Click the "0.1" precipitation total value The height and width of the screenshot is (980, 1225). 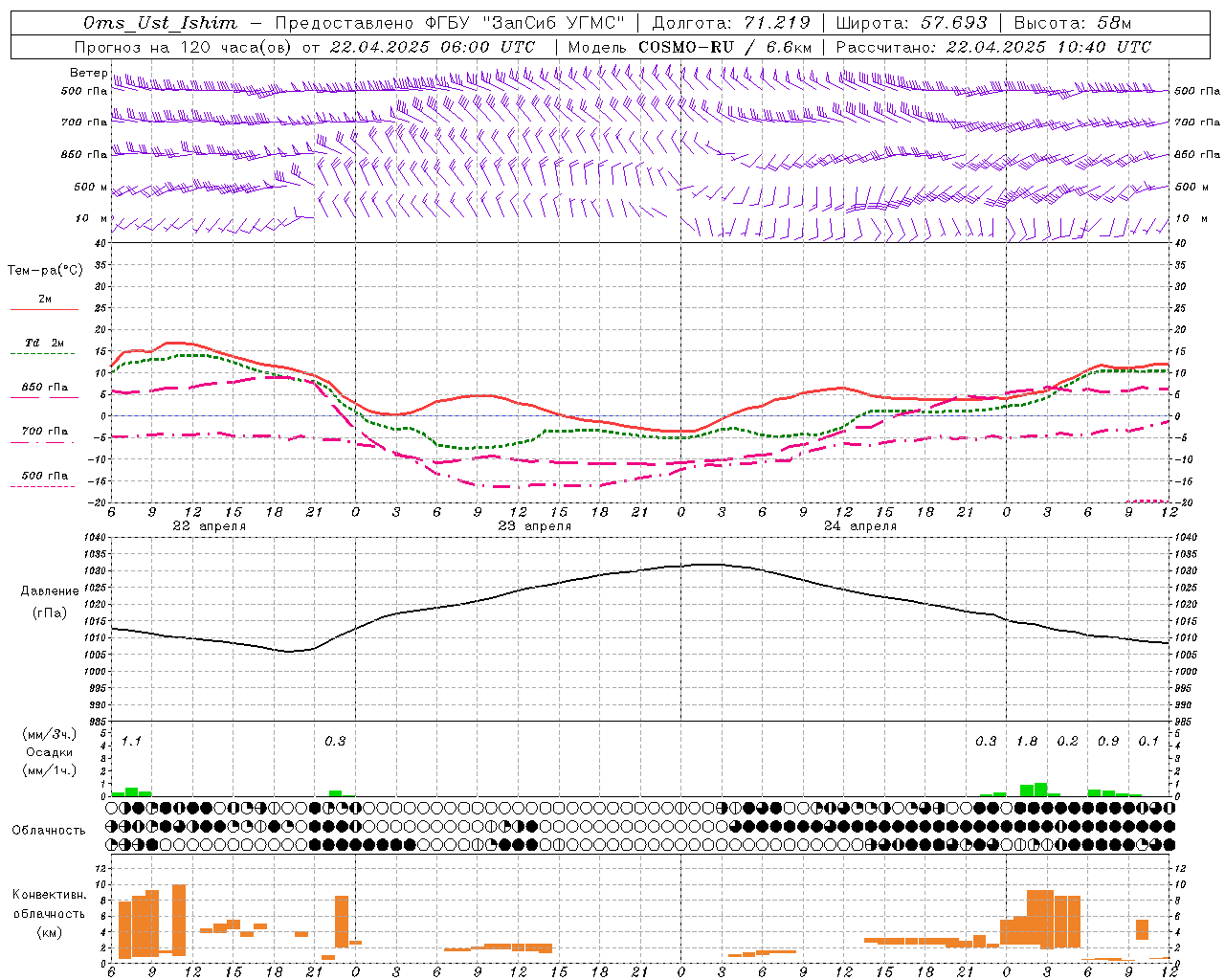pyautogui.click(x=1148, y=741)
